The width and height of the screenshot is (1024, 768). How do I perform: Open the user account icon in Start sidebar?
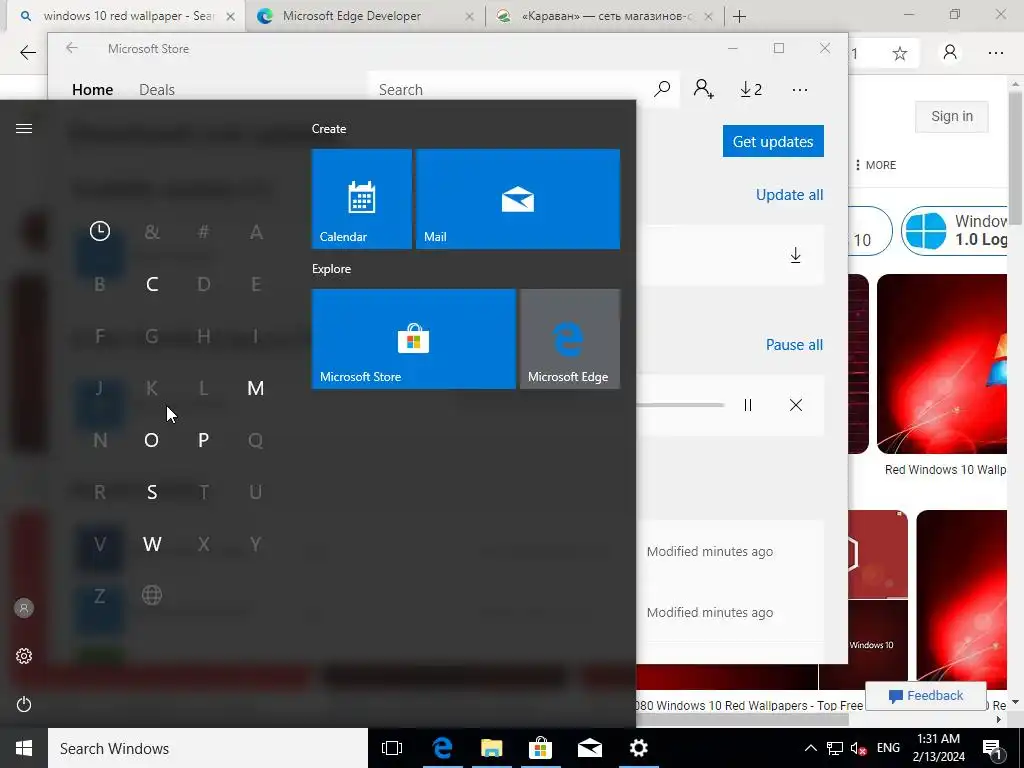(x=24, y=608)
